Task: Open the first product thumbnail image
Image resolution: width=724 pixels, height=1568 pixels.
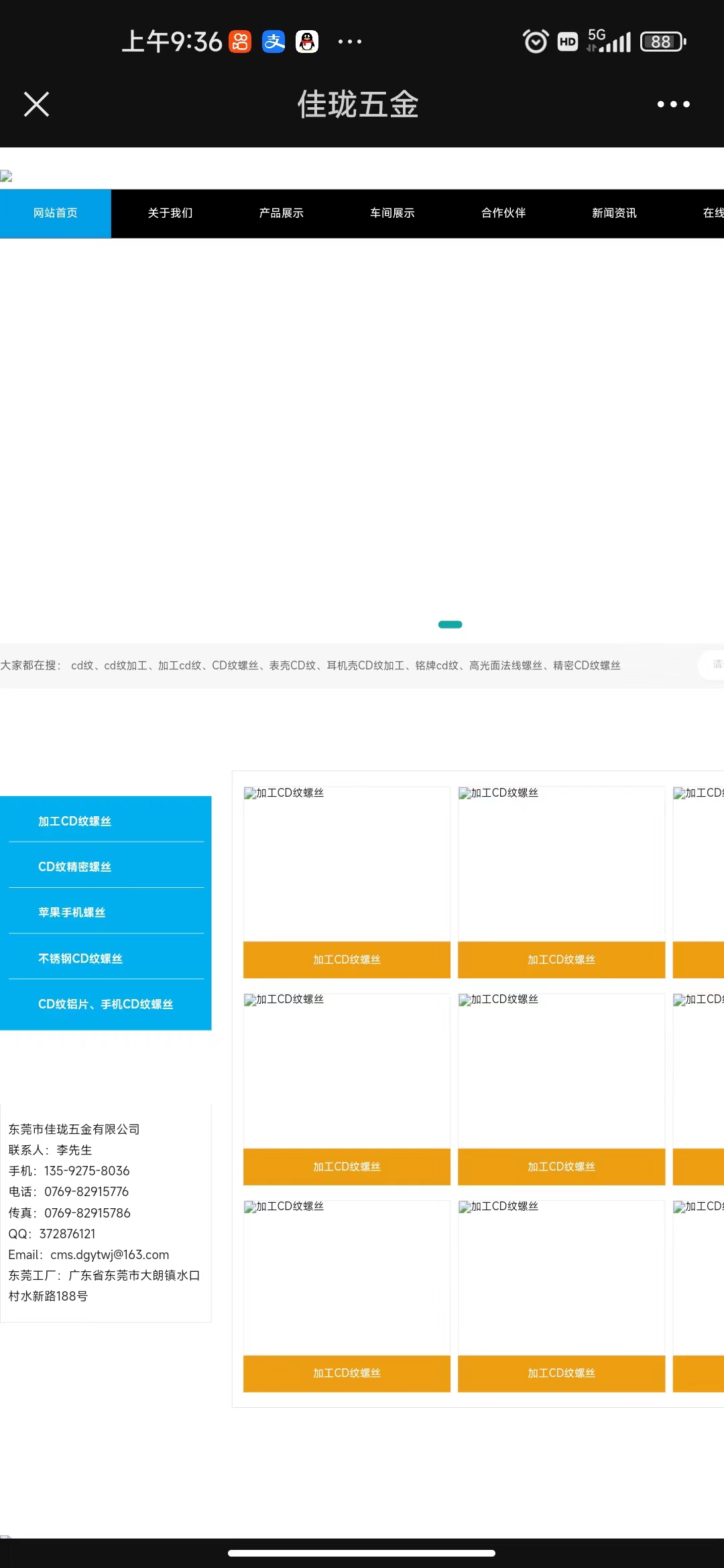Action: pos(347,864)
